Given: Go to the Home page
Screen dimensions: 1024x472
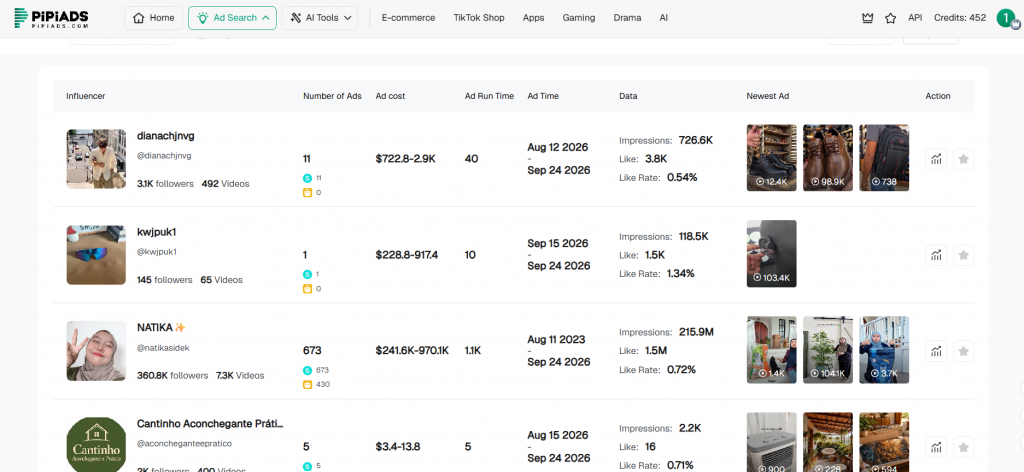Looking at the screenshot, I should pos(153,18).
